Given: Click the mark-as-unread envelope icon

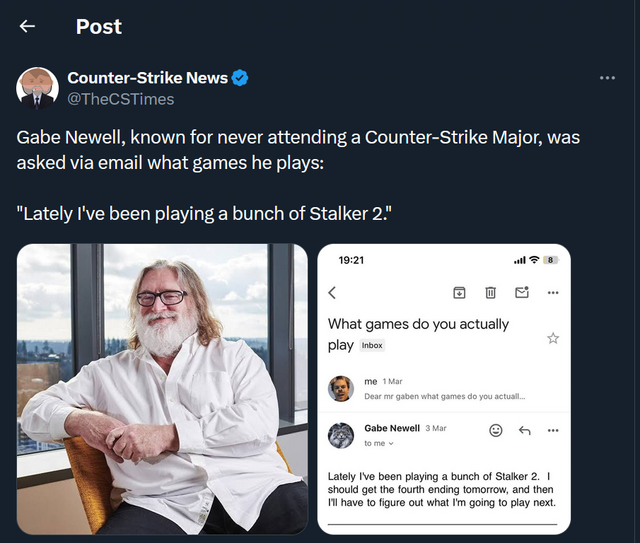Looking at the screenshot, I should [521, 292].
